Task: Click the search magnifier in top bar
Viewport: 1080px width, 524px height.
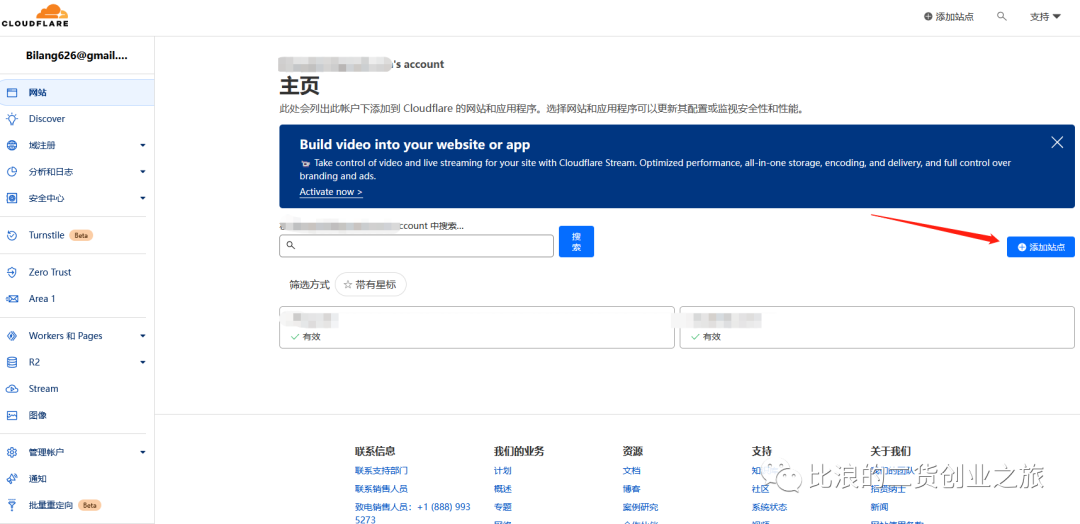Action: point(1001,16)
